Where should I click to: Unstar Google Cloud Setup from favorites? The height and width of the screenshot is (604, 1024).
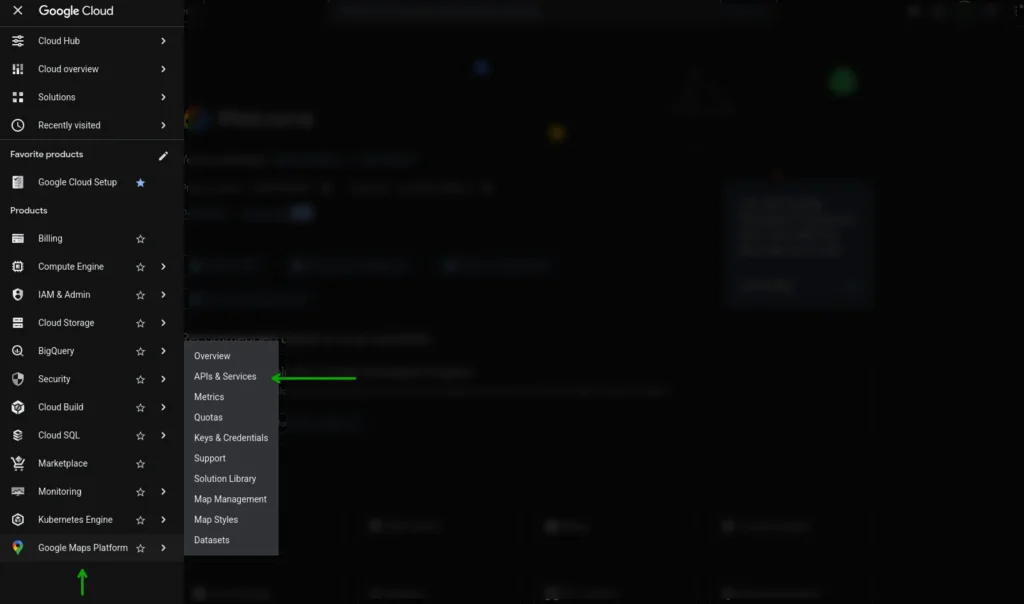pos(140,182)
